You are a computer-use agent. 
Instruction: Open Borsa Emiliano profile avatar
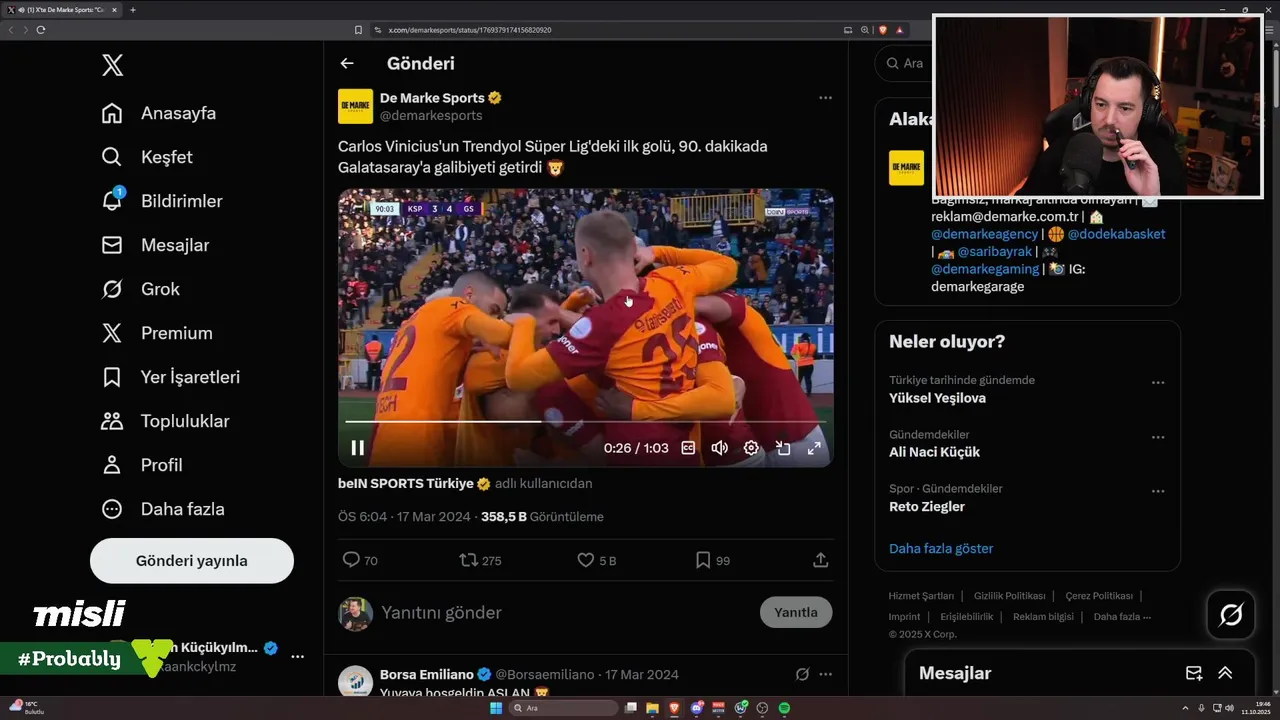coord(355,681)
